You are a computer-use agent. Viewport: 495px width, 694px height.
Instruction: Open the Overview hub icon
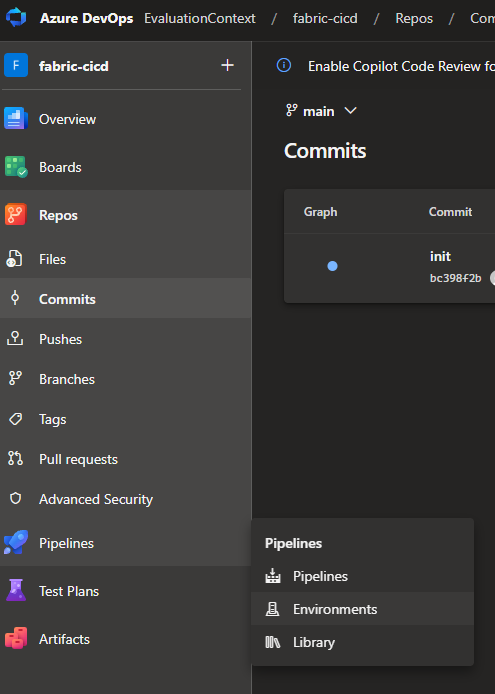[x=16, y=119]
